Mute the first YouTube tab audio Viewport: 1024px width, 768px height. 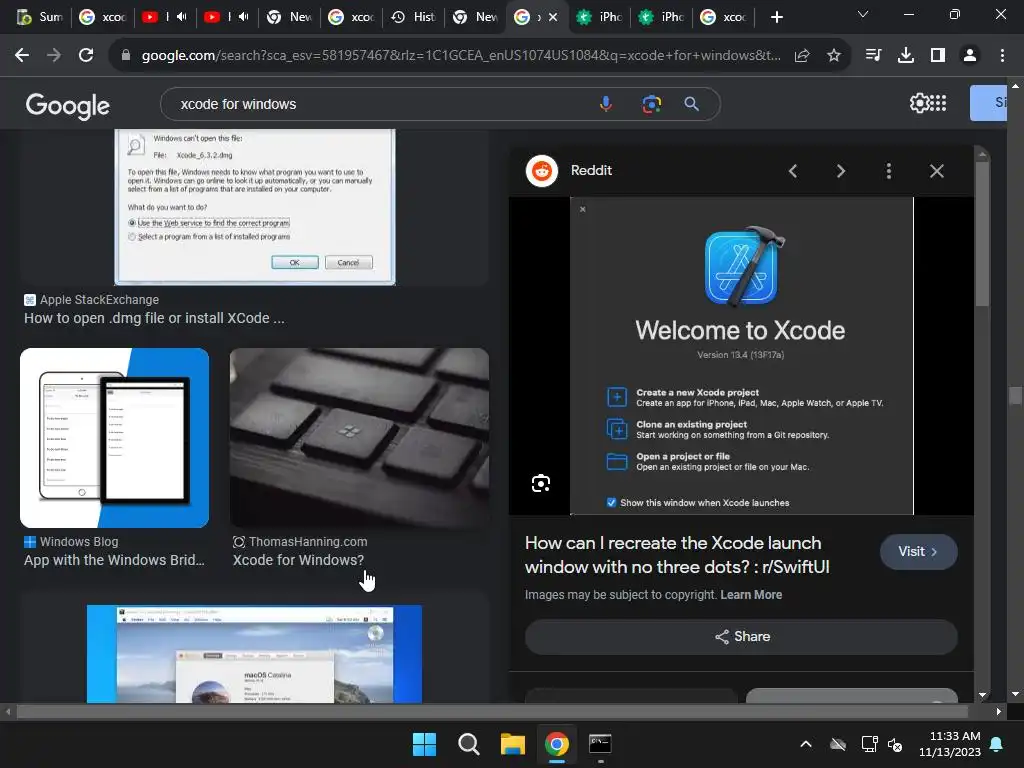(182, 17)
